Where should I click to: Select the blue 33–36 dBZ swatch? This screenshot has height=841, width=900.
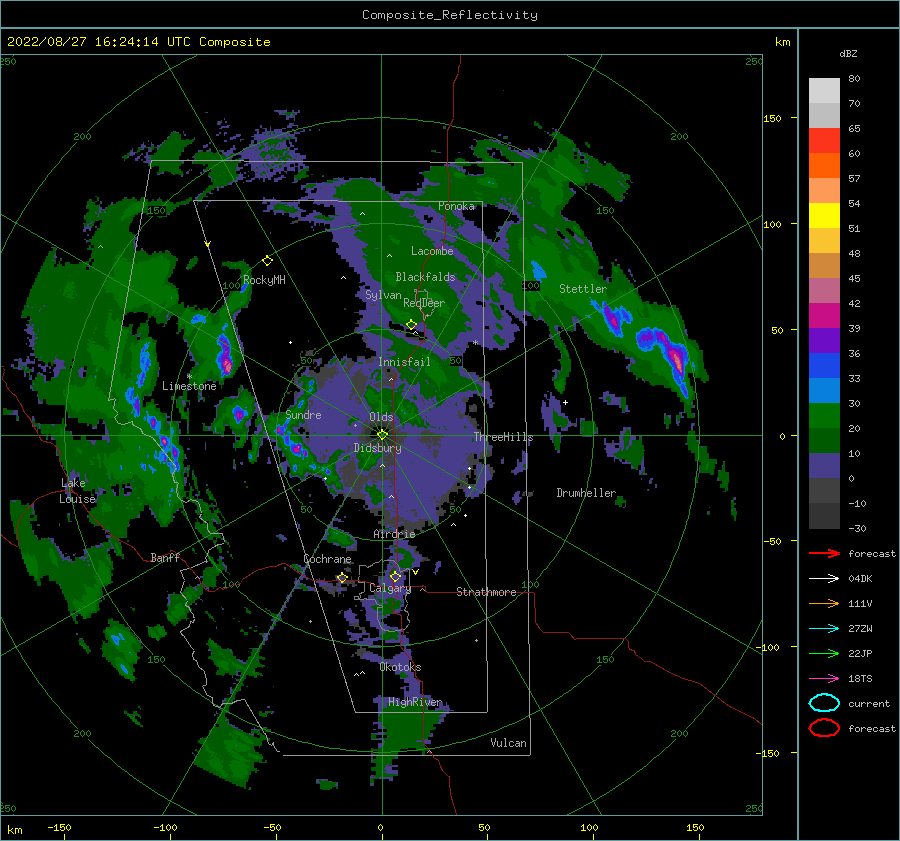[x=824, y=365]
